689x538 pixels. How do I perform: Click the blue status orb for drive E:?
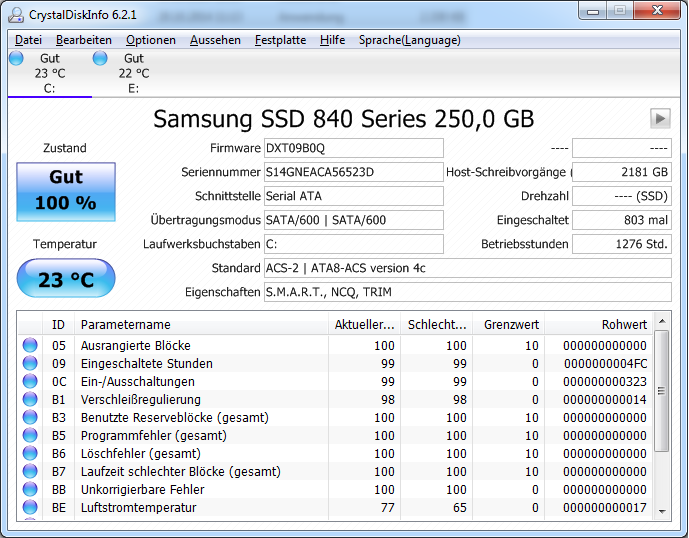coord(100,58)
